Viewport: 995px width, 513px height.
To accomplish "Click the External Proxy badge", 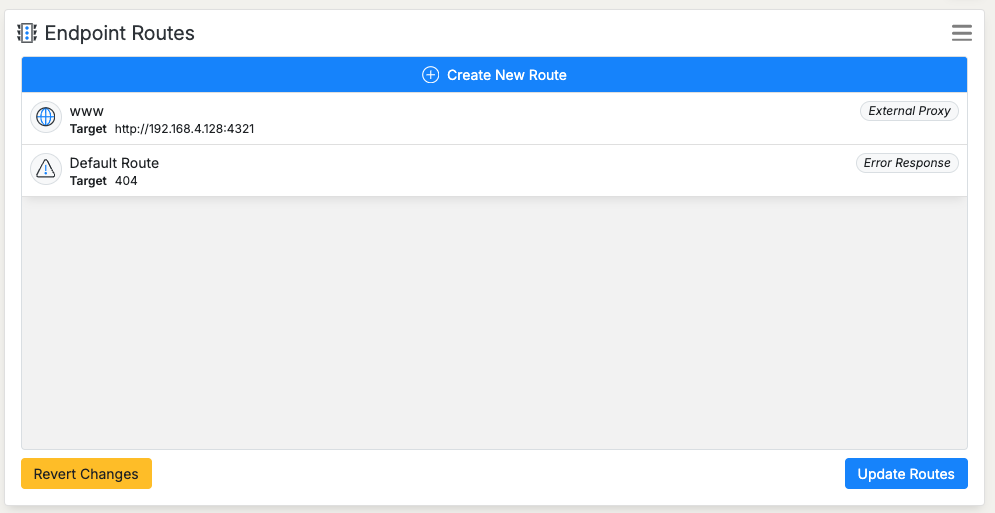I will pos(908,111).
